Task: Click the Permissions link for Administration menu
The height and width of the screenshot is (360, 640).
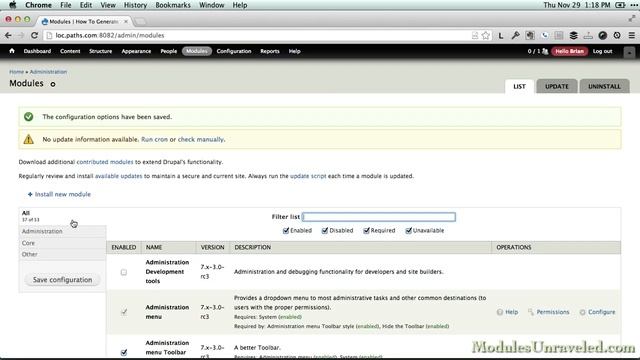Action: 553,312
